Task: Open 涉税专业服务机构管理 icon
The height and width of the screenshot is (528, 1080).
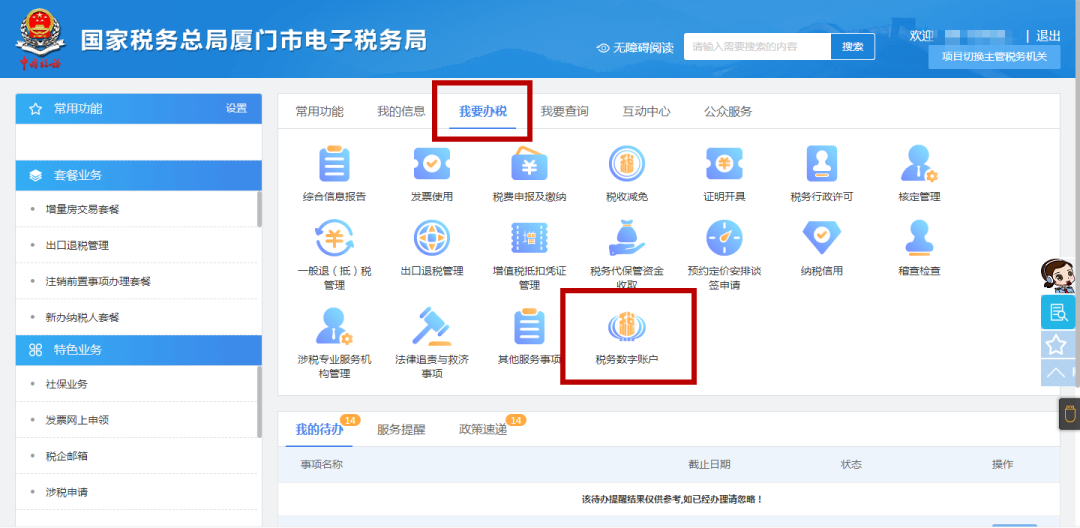Action: pyautogui.click(x=334, y=326)
